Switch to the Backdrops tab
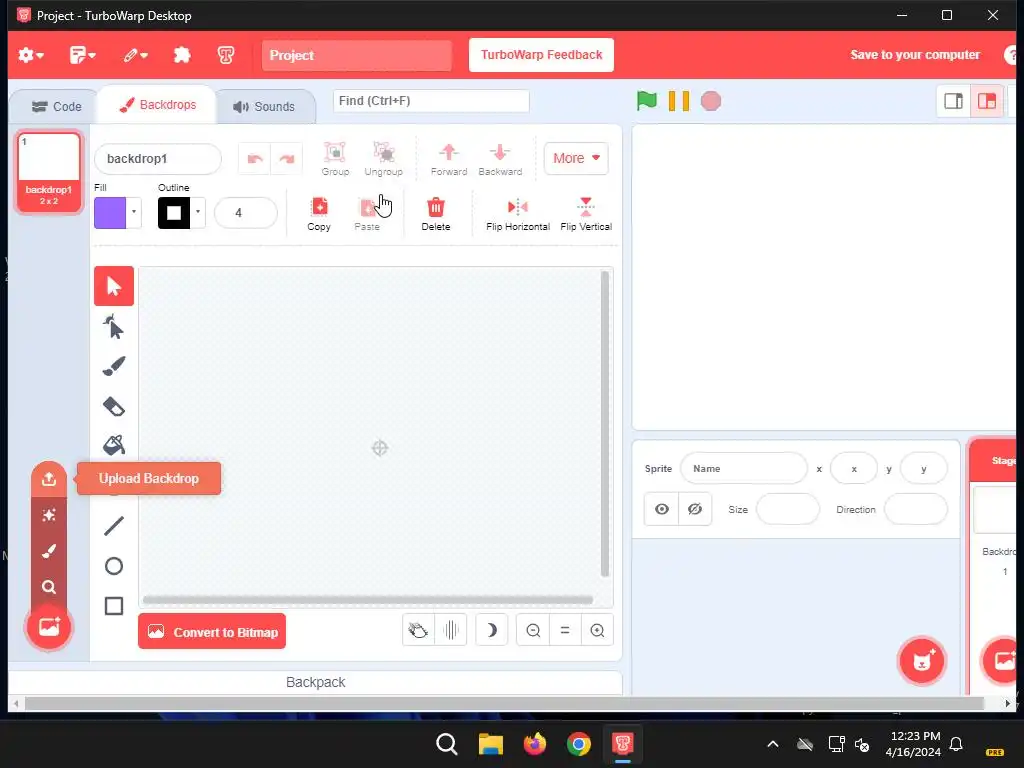The image size is (1024, 768). (x=157, y=104)
